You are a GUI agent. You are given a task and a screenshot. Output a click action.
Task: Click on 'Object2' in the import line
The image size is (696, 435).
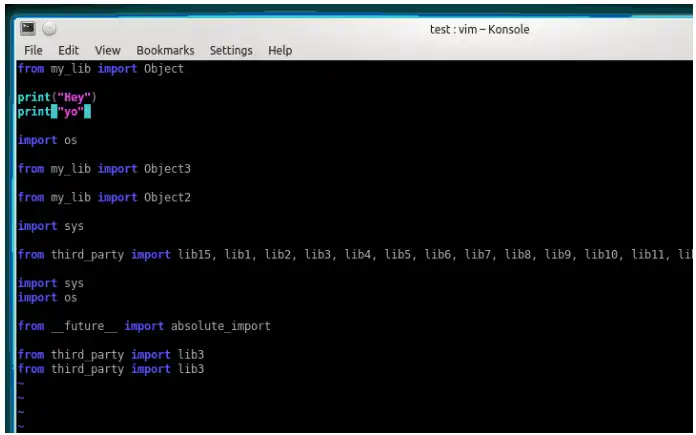[x=167, y=197]
